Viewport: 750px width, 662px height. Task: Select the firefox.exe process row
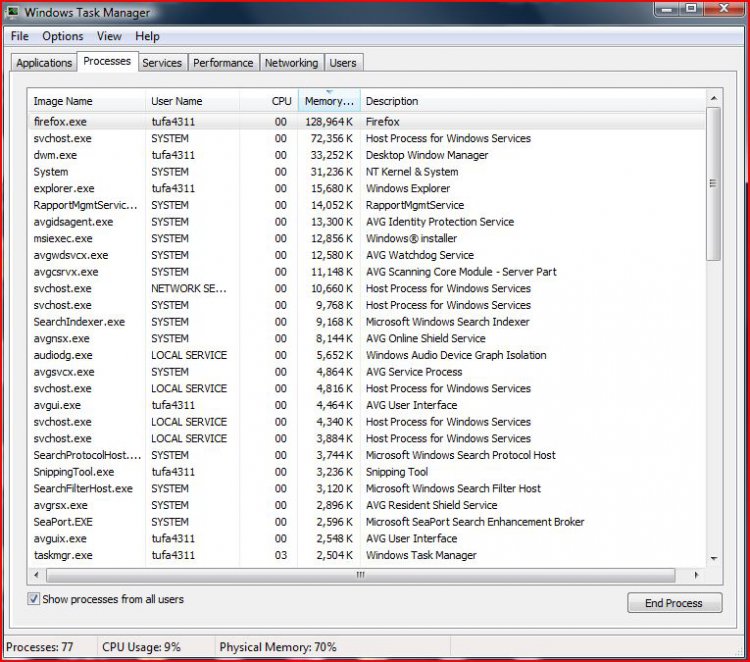coord(366,121)
